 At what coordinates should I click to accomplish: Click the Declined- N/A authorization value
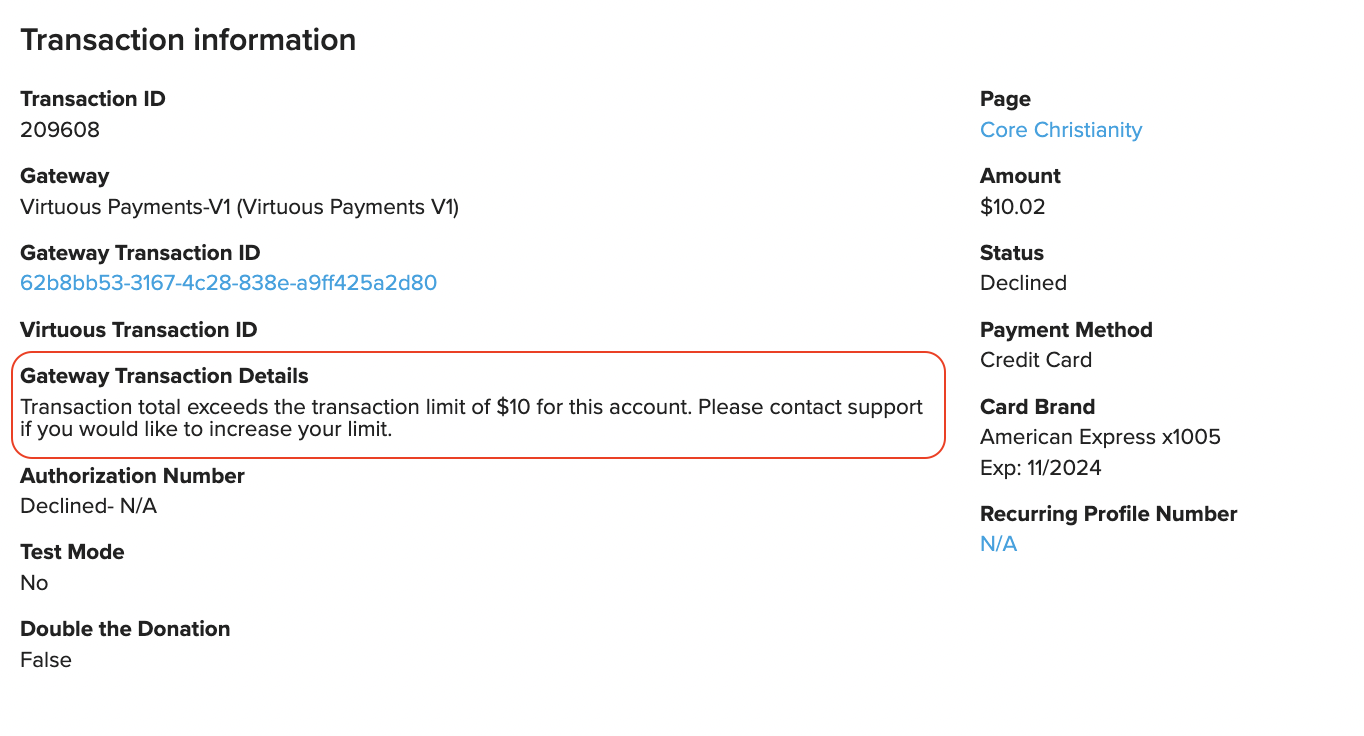88,506
